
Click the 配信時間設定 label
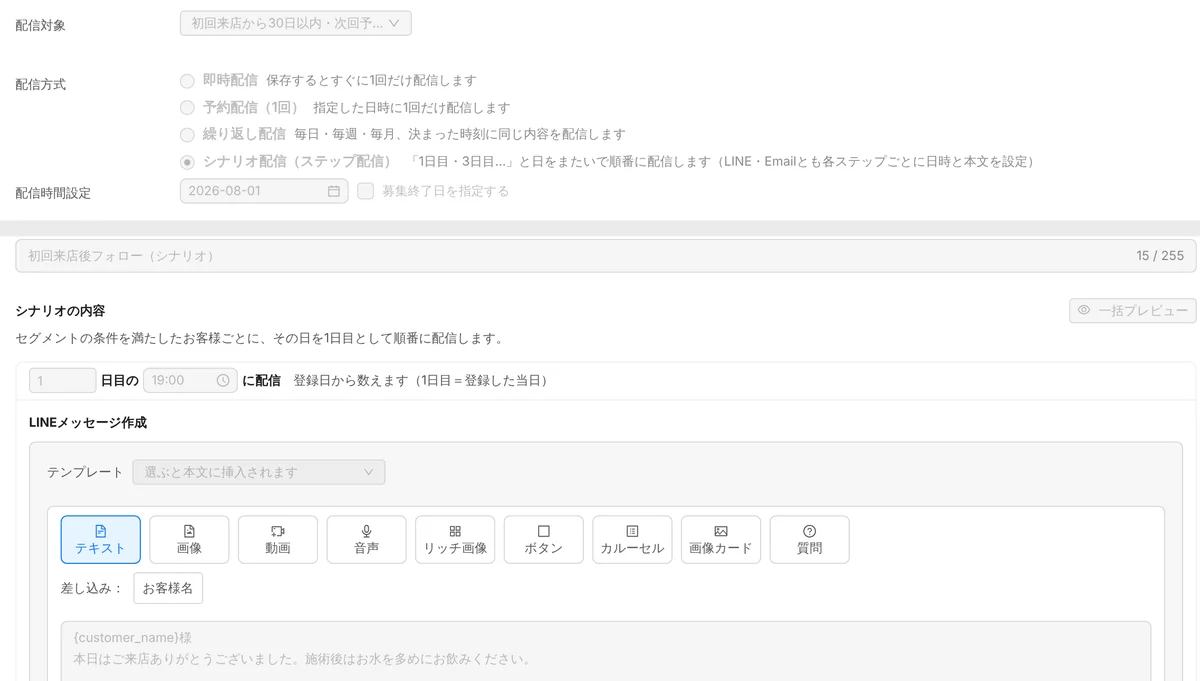pos(53,193)
